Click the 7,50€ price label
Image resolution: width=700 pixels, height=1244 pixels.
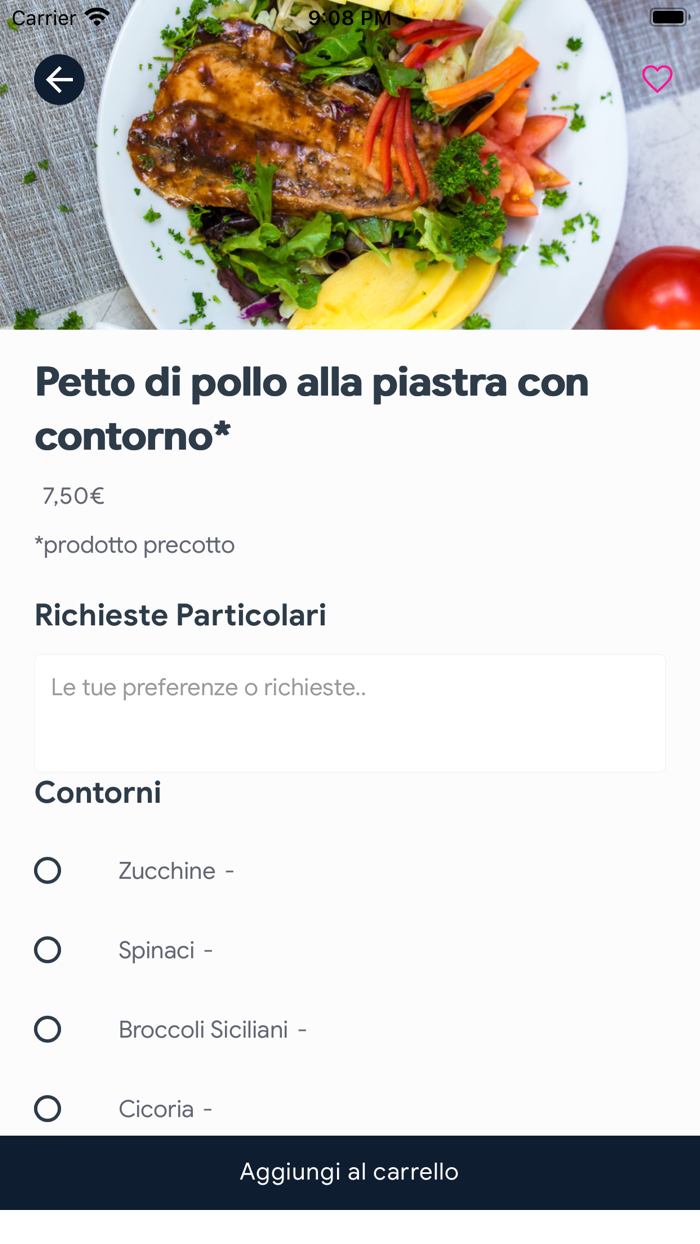72,494
